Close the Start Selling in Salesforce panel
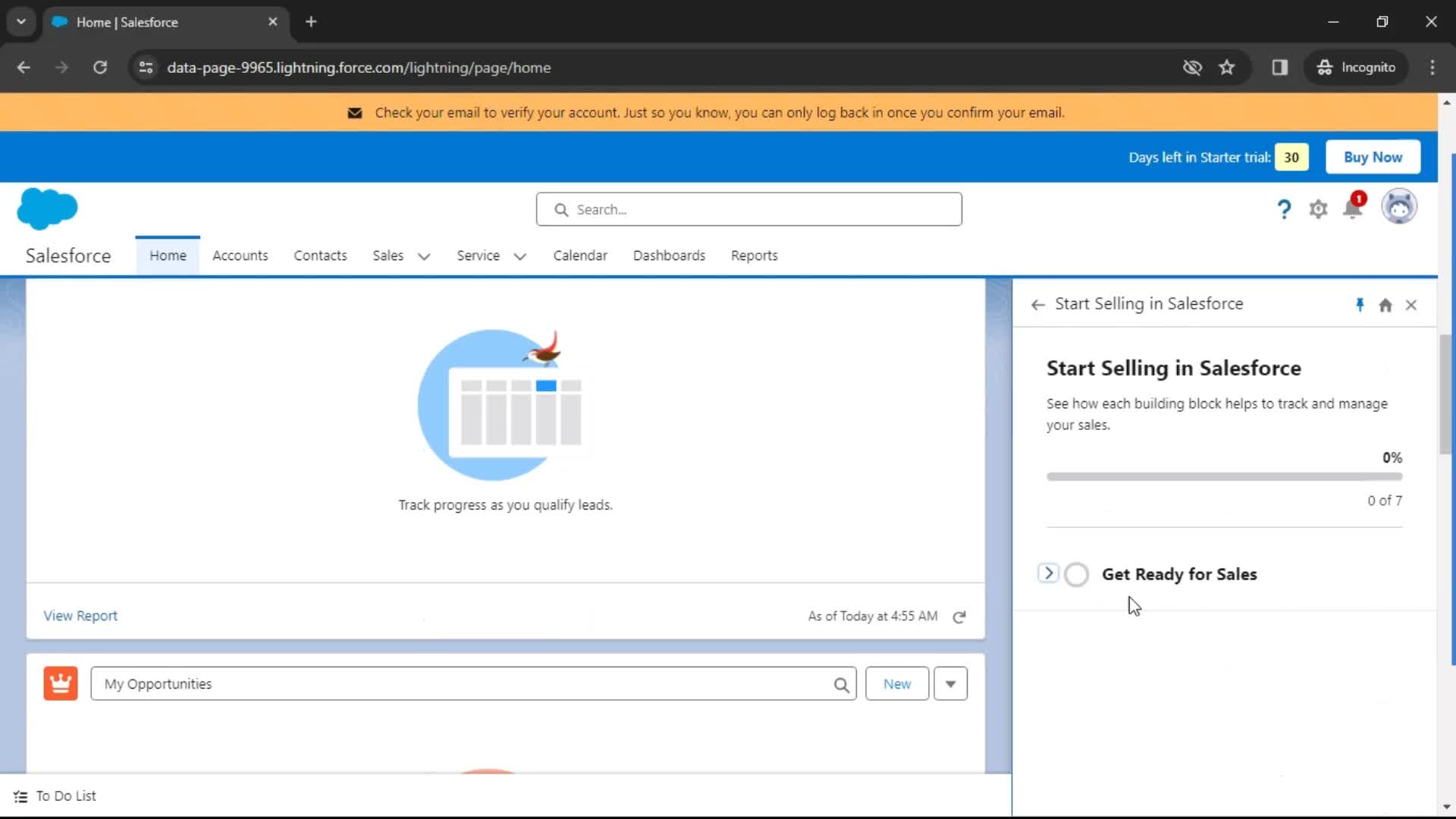 1411,305
